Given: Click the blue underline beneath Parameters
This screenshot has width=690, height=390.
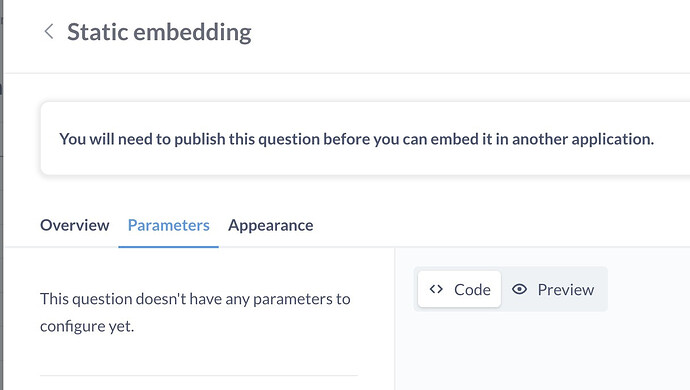Looking at the screenshot, I should pyautogui.click(x=169, y=247).
